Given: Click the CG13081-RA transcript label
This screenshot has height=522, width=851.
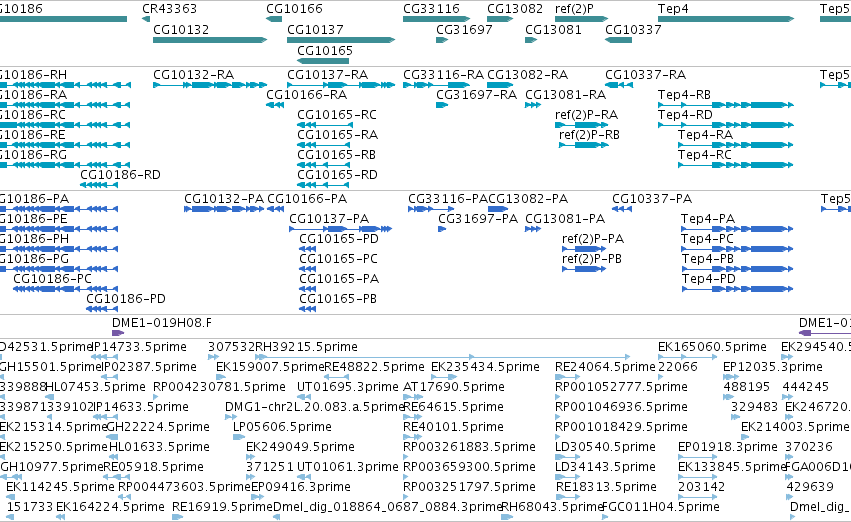Looking at the screenshot, I should click(566, 94).
